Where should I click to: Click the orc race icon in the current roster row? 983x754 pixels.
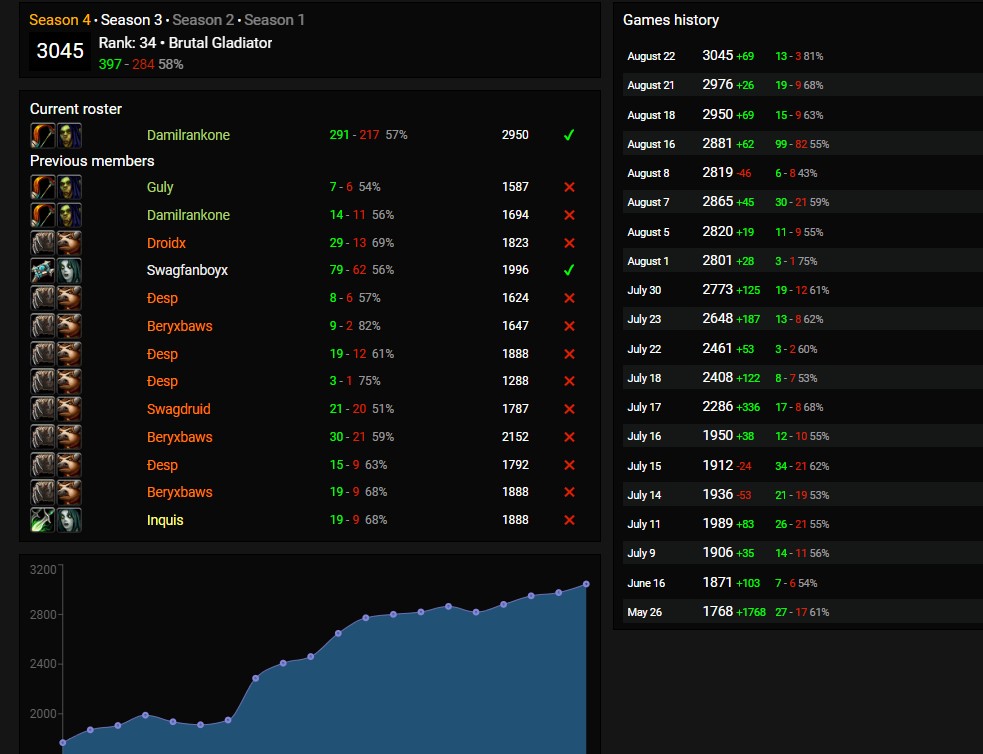point(70,135)
